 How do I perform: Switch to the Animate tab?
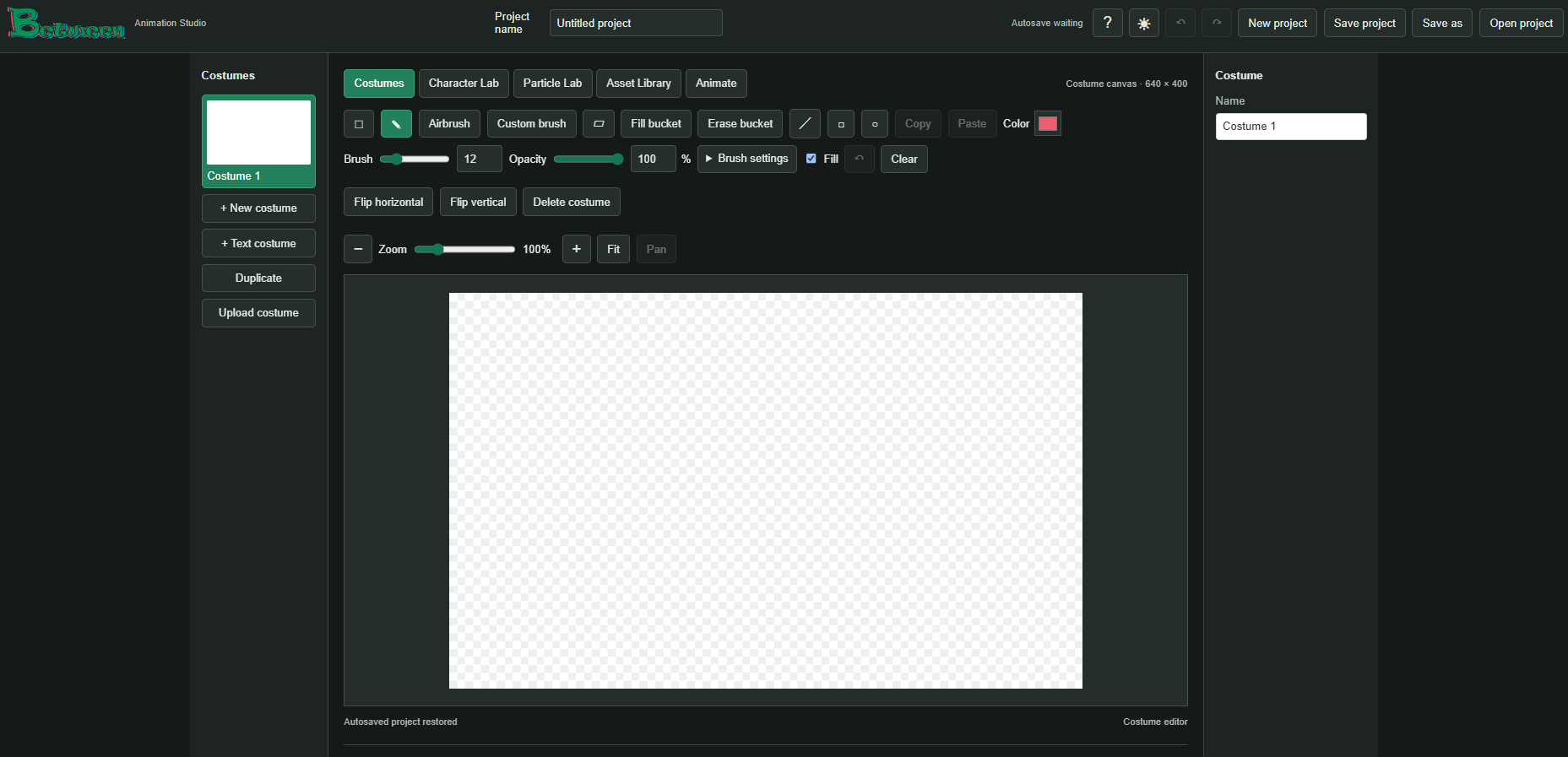[716, 84]
